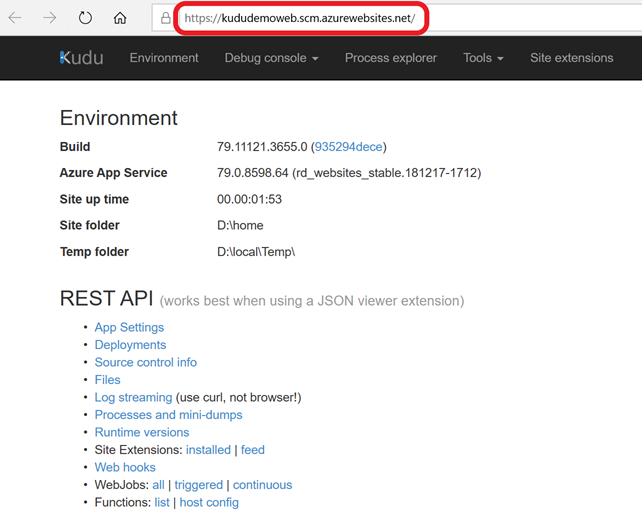Expand the Tools dropdown menu
This screenshot has height=520, width=642.
click(483, 58)
